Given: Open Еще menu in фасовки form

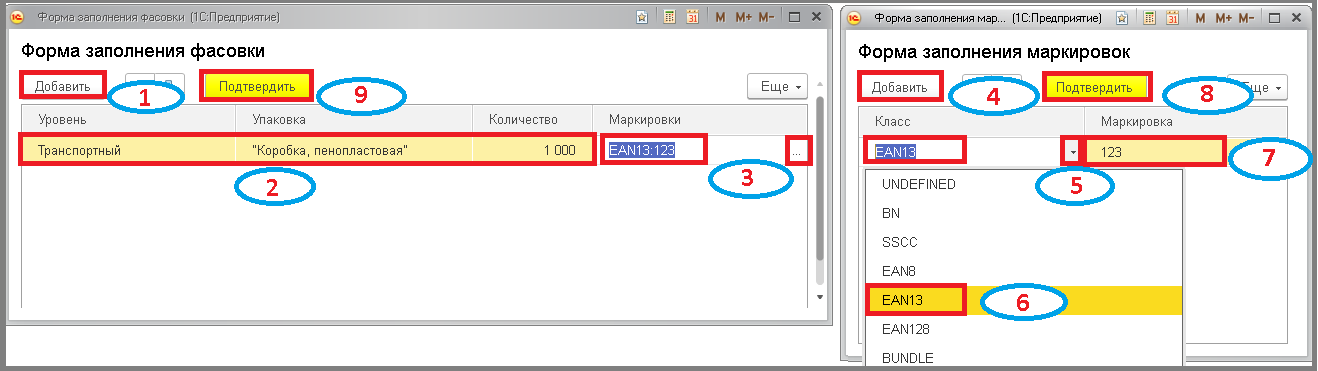Looking at the screenshot, I should [x=776, y=87].
